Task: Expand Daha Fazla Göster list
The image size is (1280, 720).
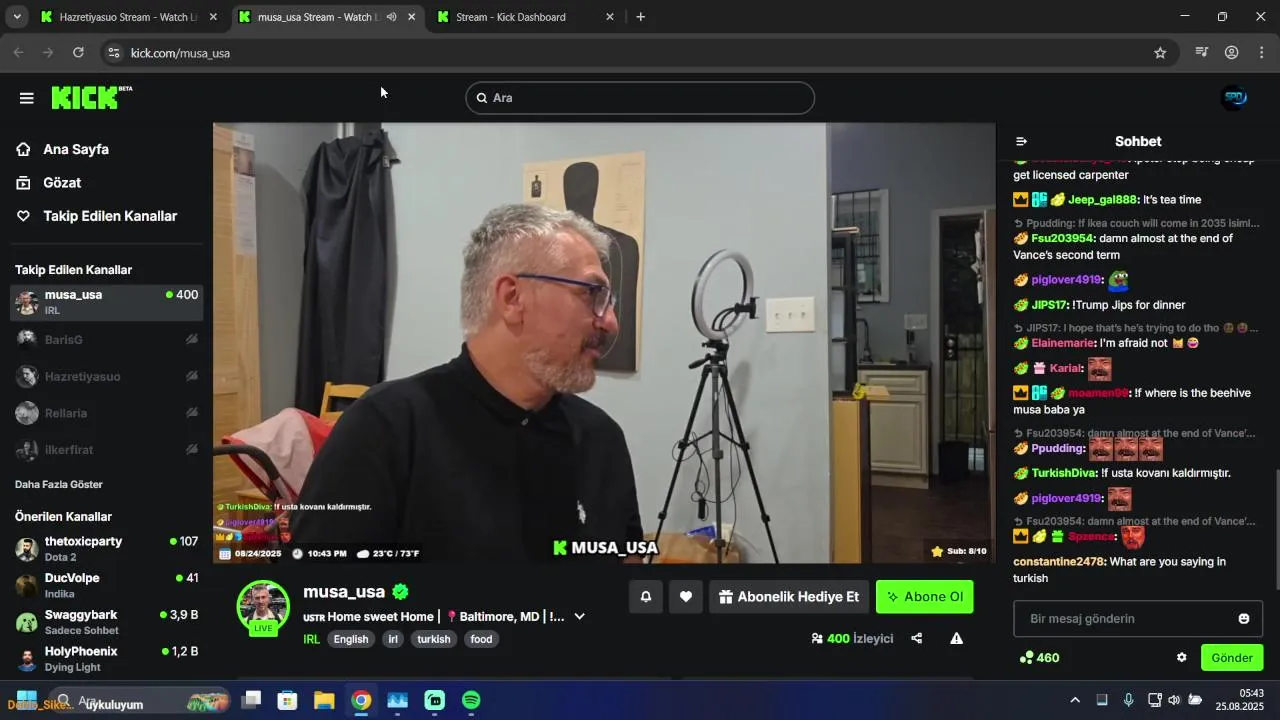Action: point(59,484)
